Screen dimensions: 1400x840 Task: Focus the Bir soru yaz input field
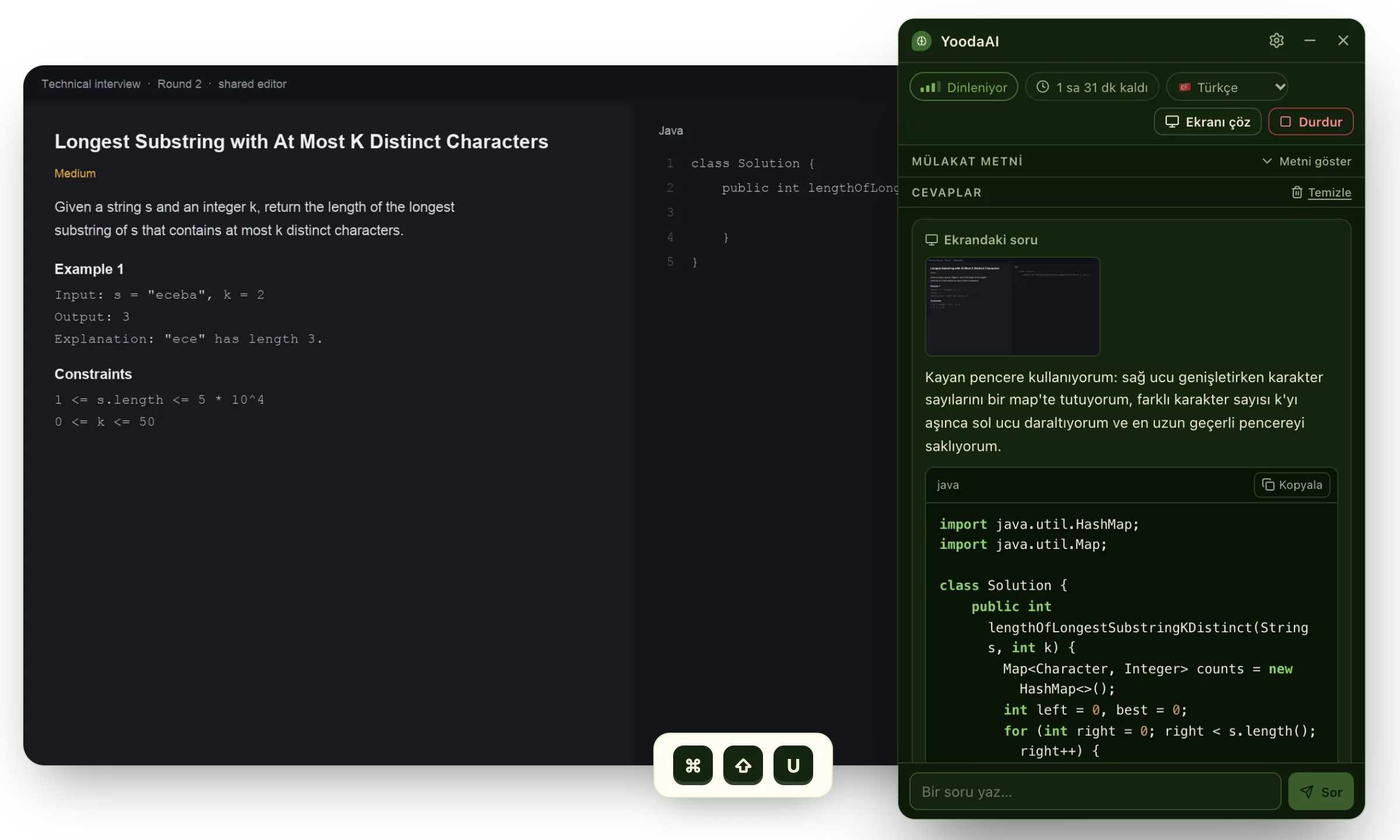[x=1095, y=792]
